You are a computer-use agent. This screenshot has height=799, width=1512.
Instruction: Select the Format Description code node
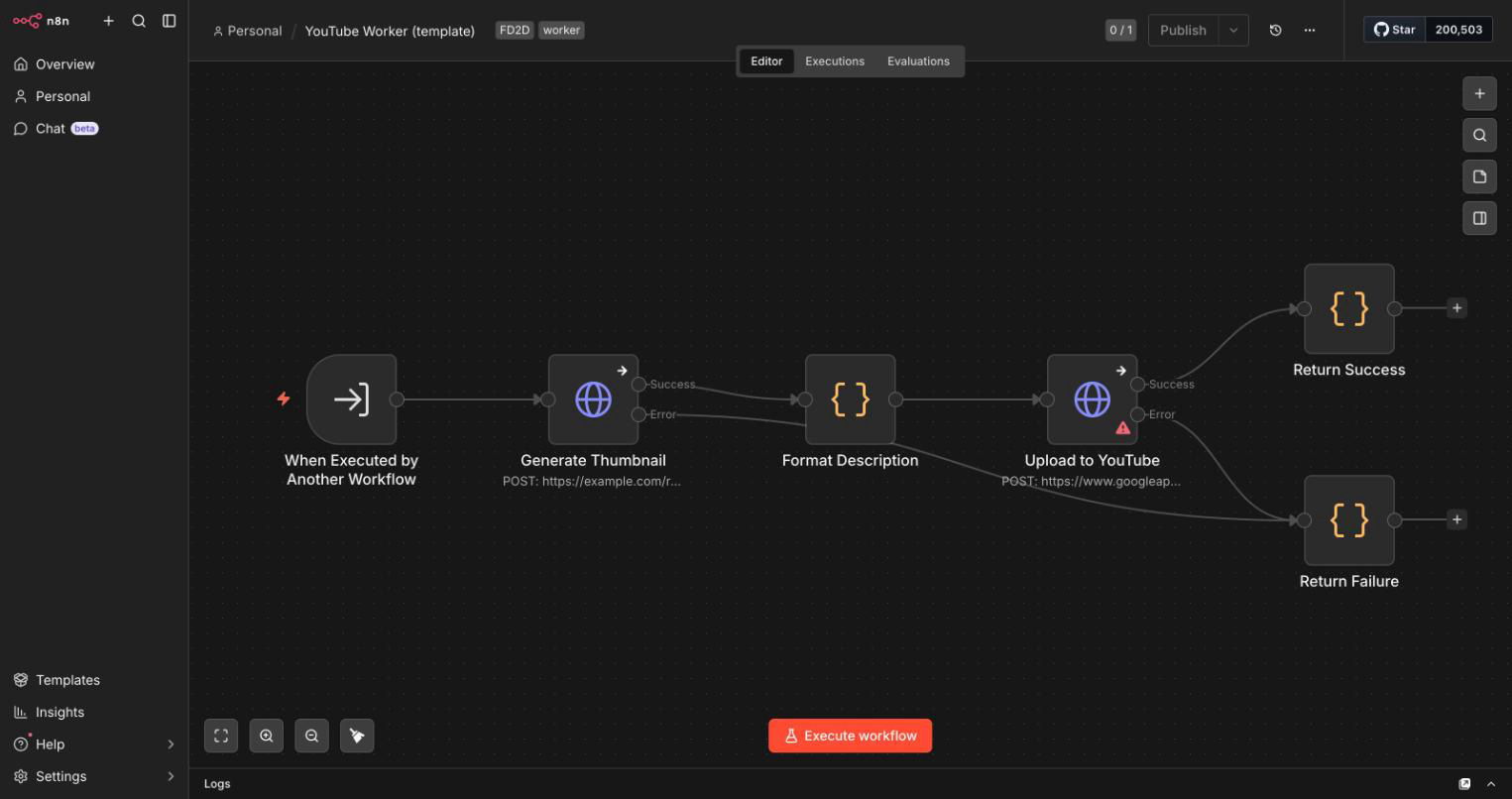click(x=850, y=399)
